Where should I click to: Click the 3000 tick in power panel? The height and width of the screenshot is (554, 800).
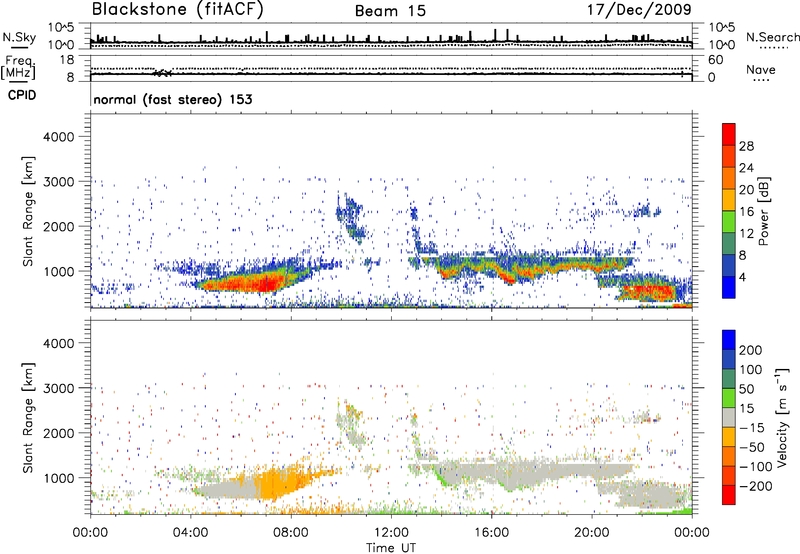(58, 182)
